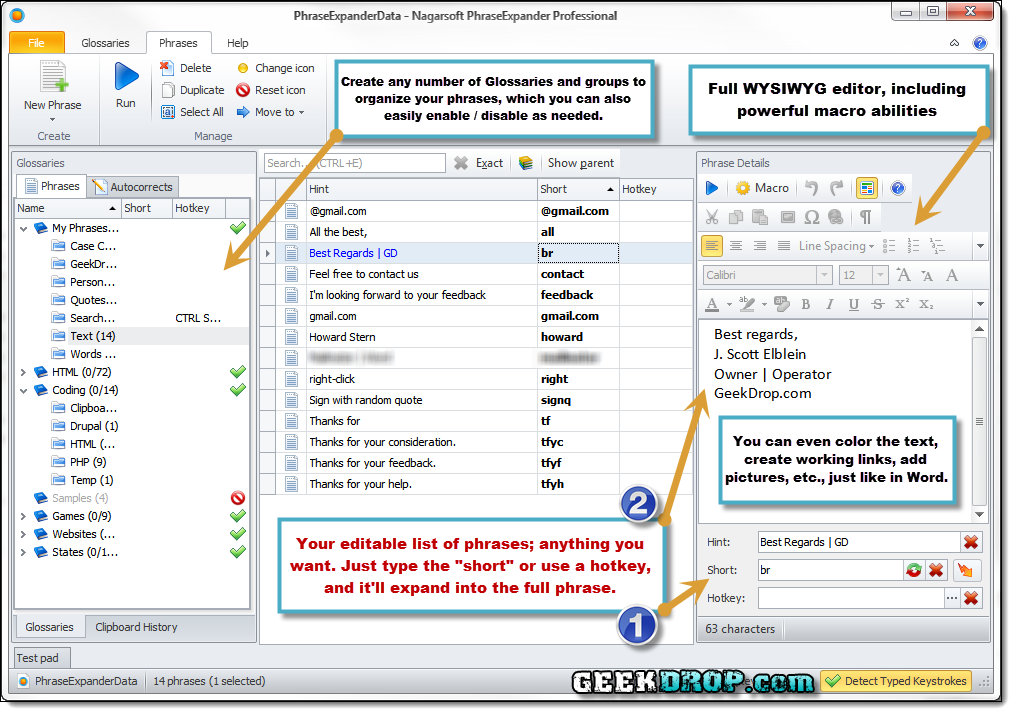This screenshot has height=714, width=1014.
Task: Click the Show parent button
Action: click(x=581, y=163)
